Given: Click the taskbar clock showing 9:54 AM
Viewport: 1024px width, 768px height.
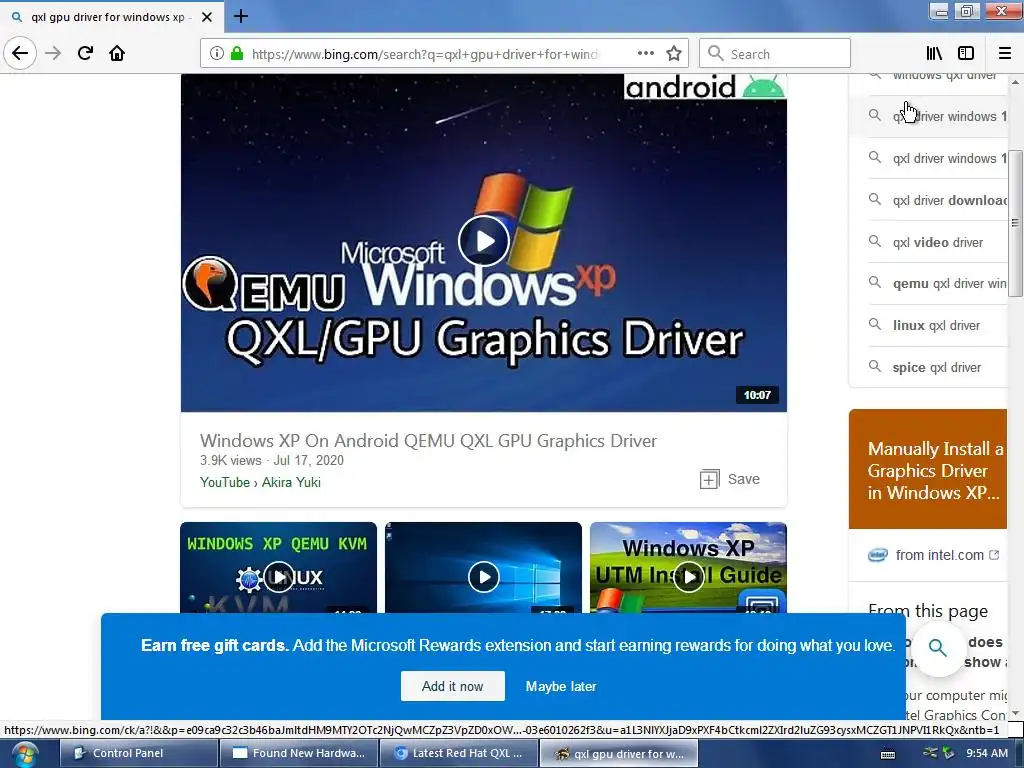Looking at the screenshot, I should (x=987, y=753).
